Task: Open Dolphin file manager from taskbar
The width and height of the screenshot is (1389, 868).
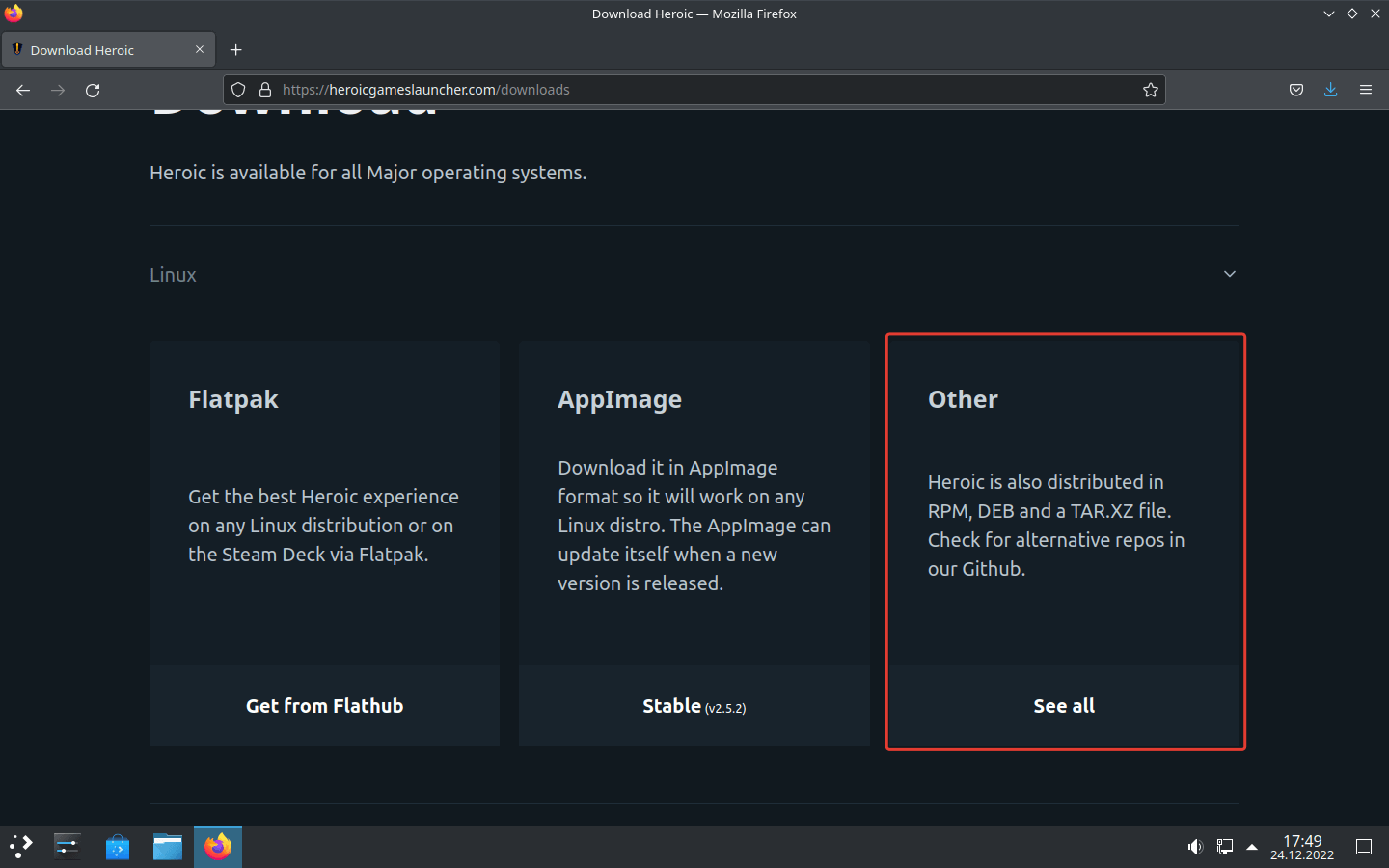Action: [168, 847]
